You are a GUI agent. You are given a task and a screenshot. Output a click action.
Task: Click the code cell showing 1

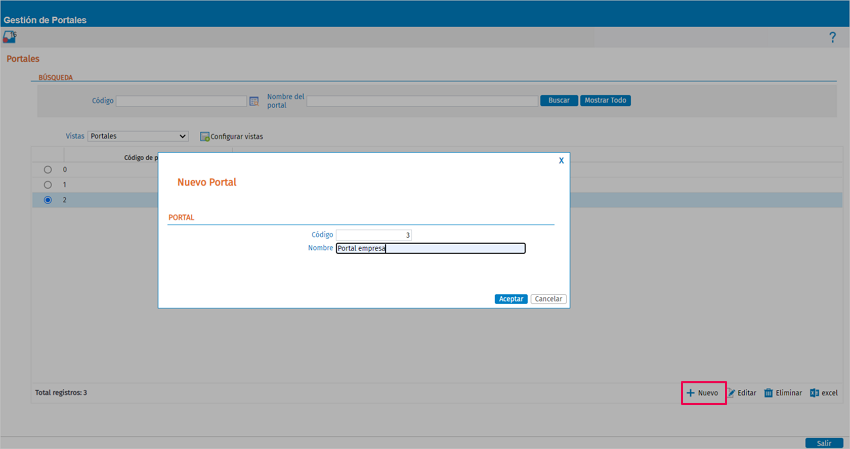tap(65, 185)
